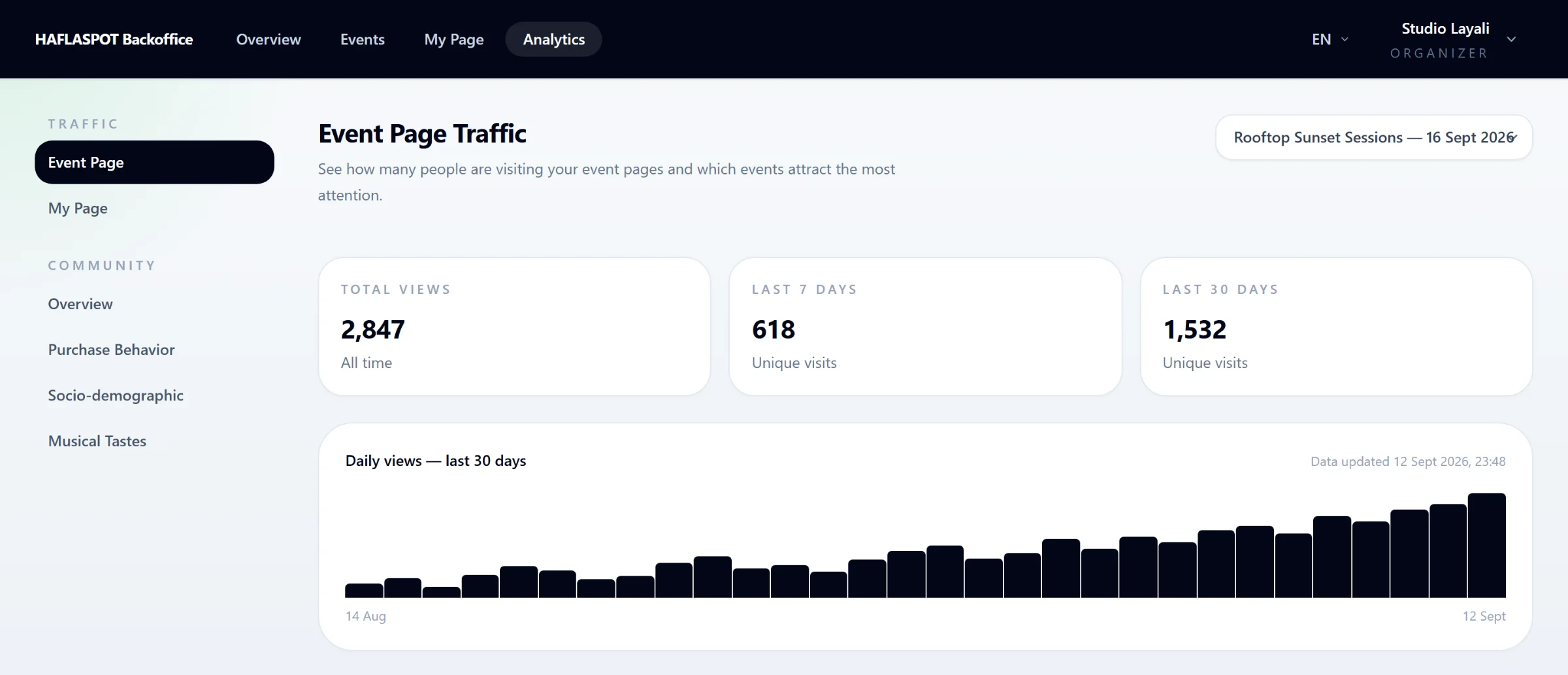Screen dimensions: 1568x675
Task: Click the first chart bar for 14 Aug
Action: click(x=364, y=590)
